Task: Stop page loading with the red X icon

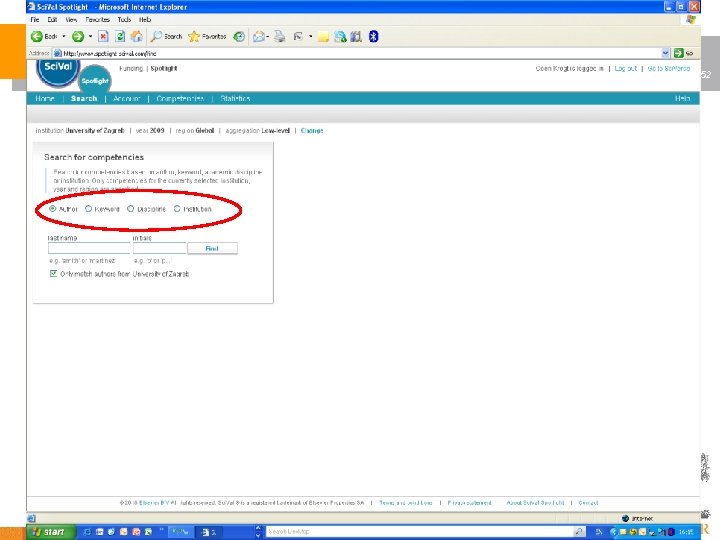Action: (x=103, y=37)
